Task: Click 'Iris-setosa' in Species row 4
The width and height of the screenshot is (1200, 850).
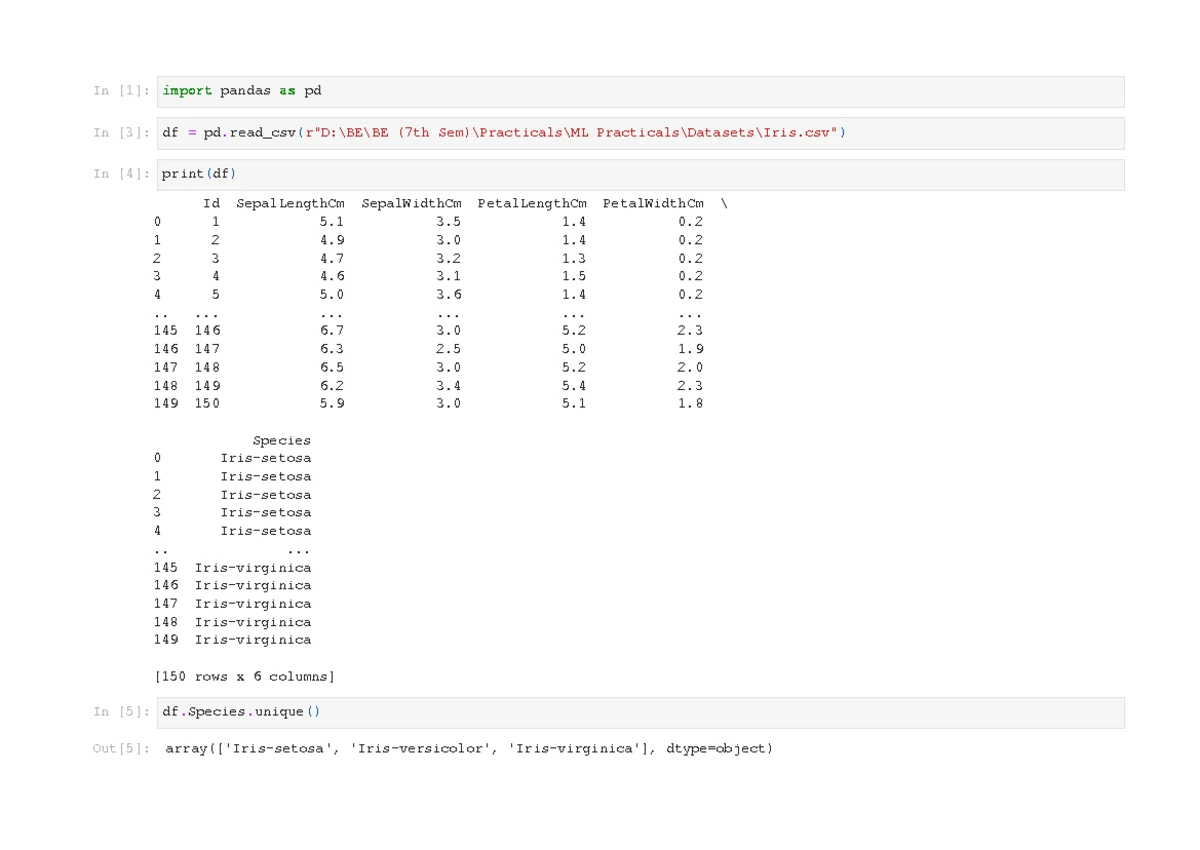Action: (266, 531)
